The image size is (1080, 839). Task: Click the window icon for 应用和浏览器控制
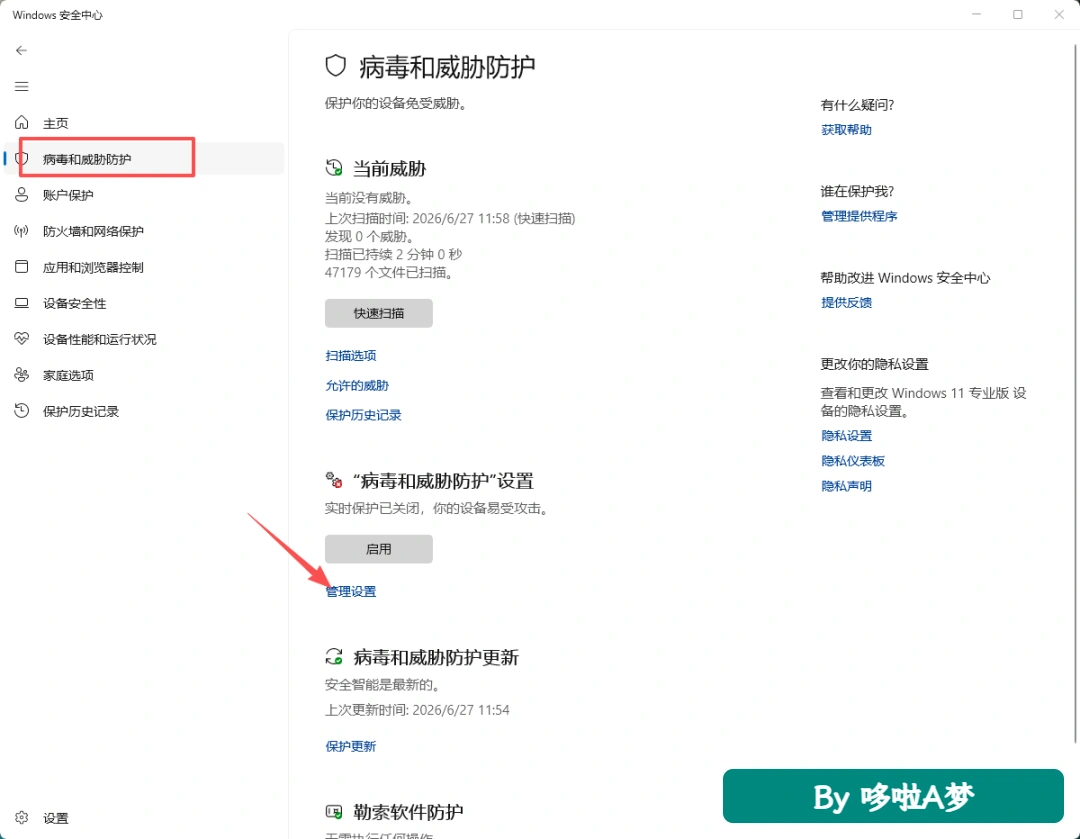pos(21,267)
